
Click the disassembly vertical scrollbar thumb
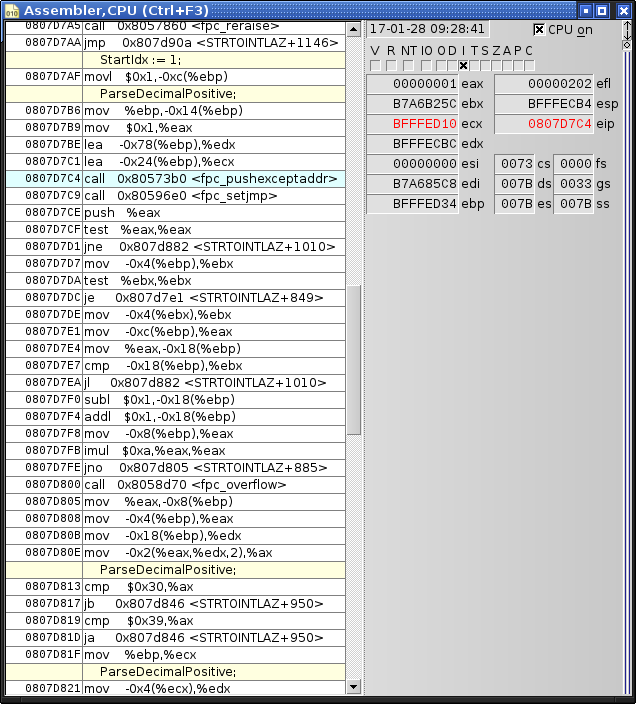353,360
